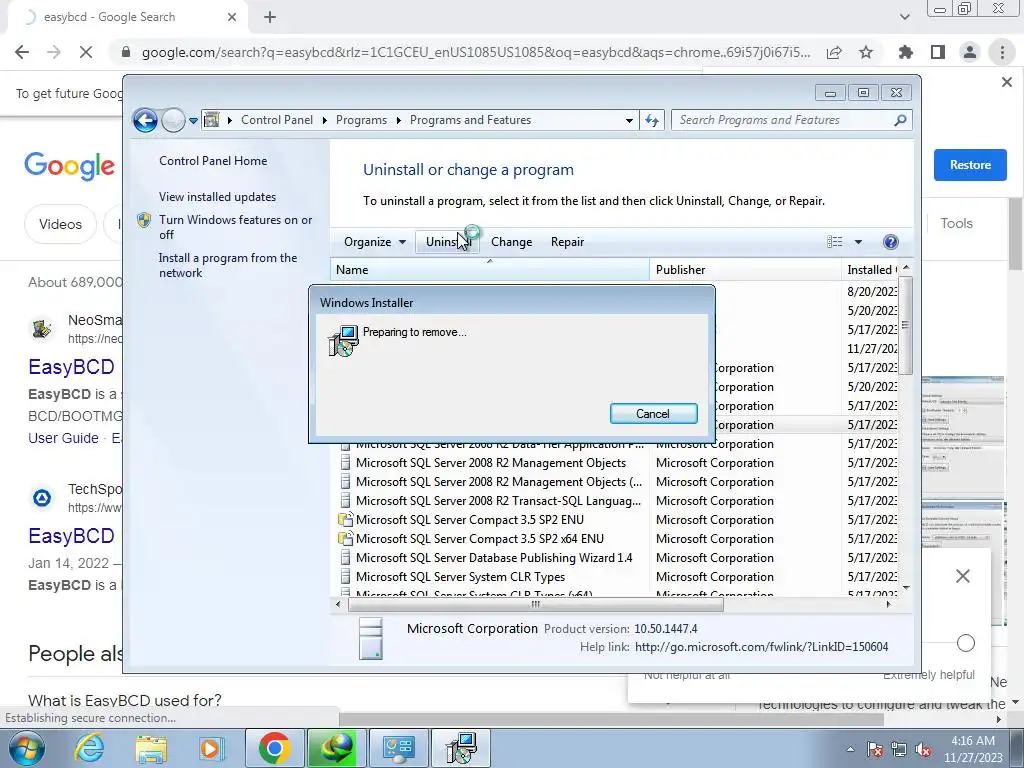Open Windows Explorer from taskbar
The height and width of the screenshot is (768, 1024).
(x=151, y=748)
